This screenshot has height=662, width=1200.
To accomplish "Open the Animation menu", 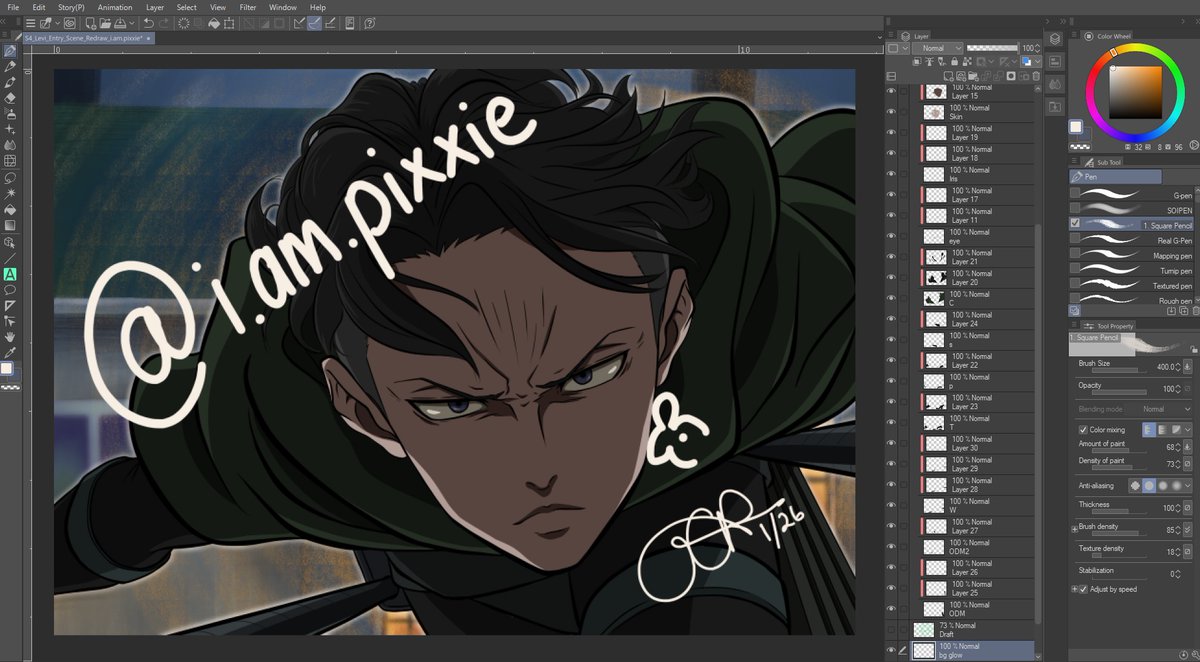I will click(115, 6).
